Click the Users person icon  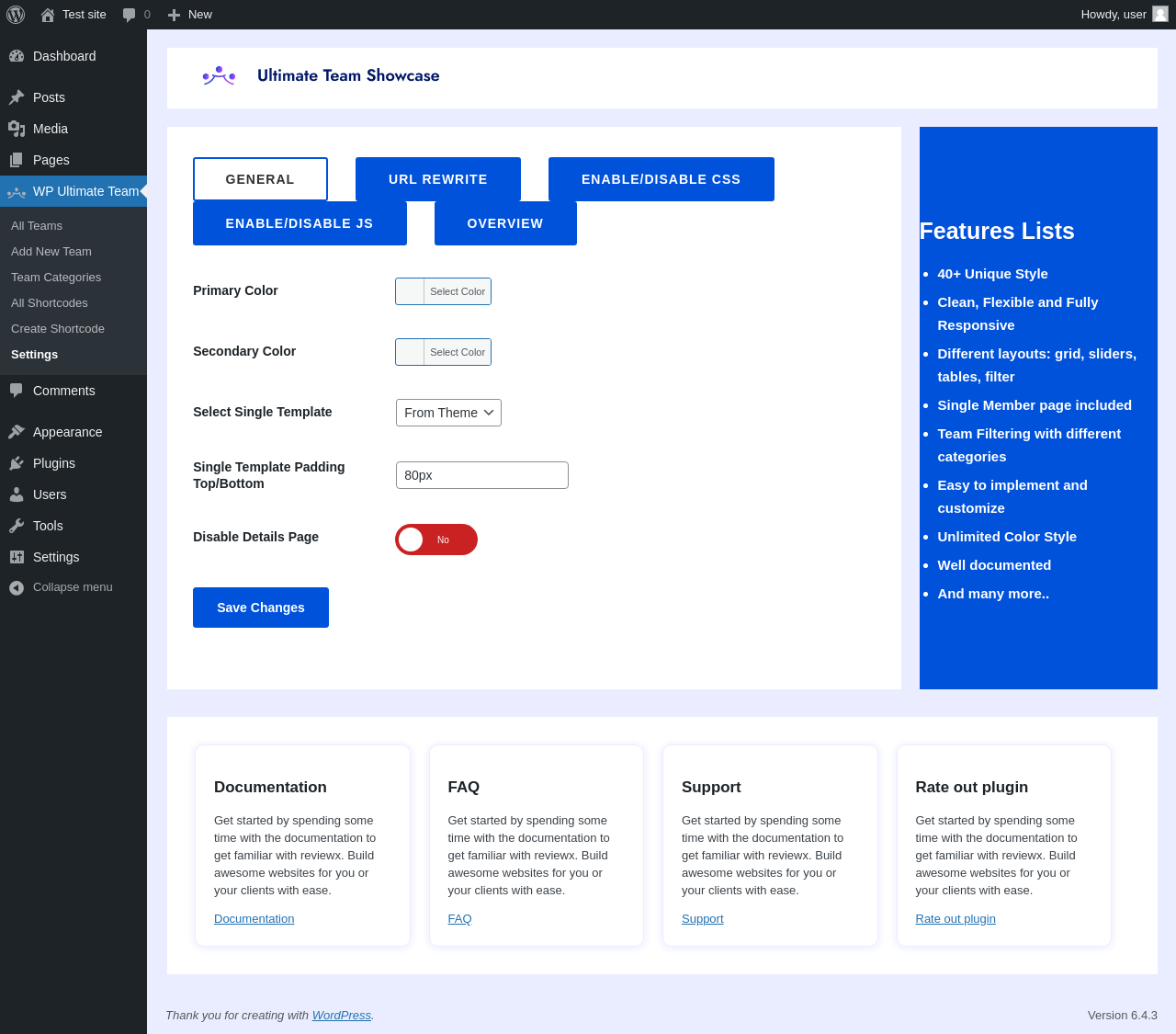click(x=17, y=494)
